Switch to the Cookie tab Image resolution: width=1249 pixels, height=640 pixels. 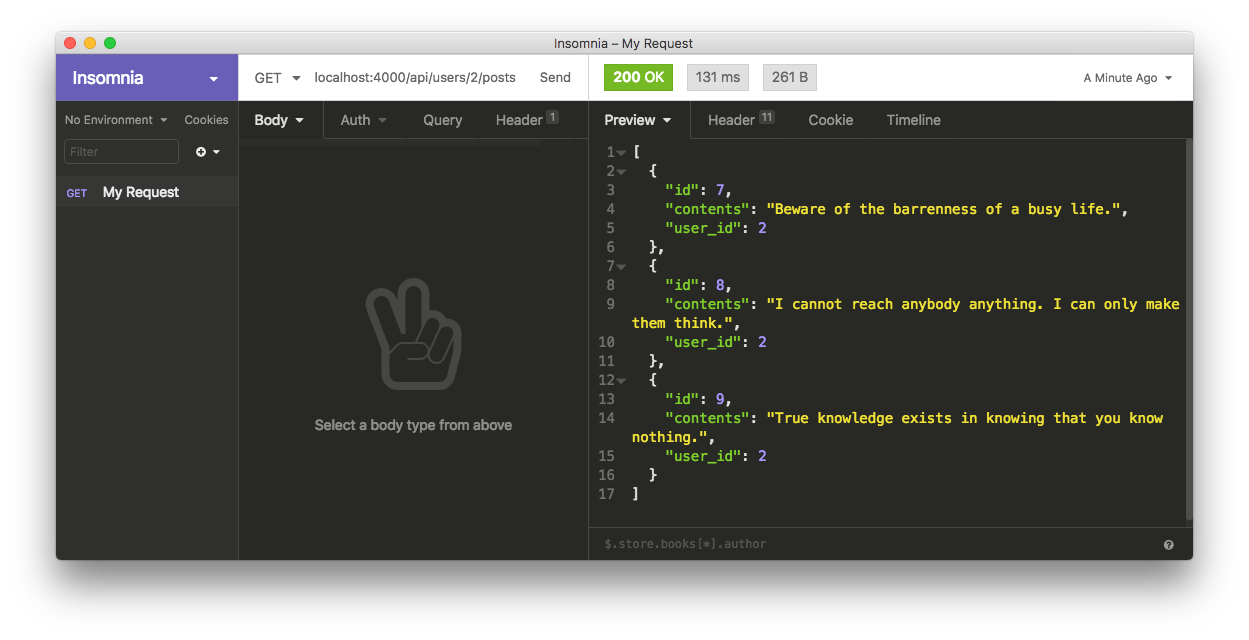click(831, 120)
